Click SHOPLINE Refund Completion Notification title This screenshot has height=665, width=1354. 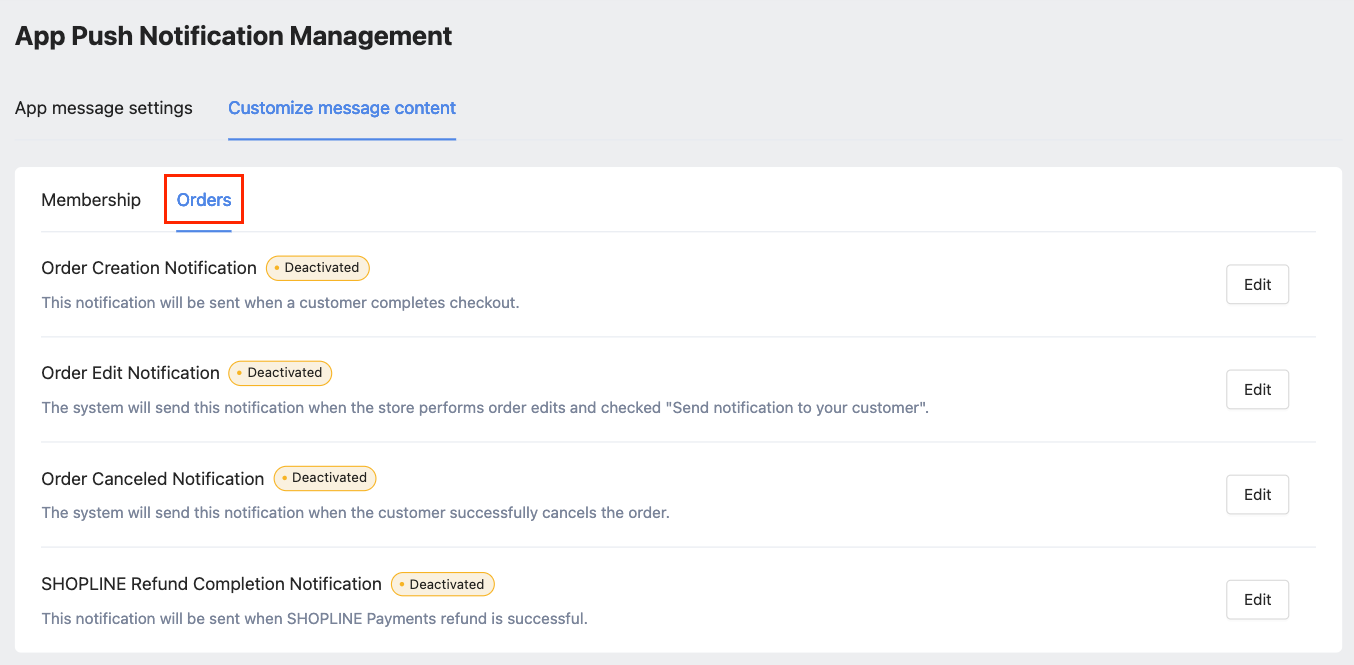pos(211,584)
